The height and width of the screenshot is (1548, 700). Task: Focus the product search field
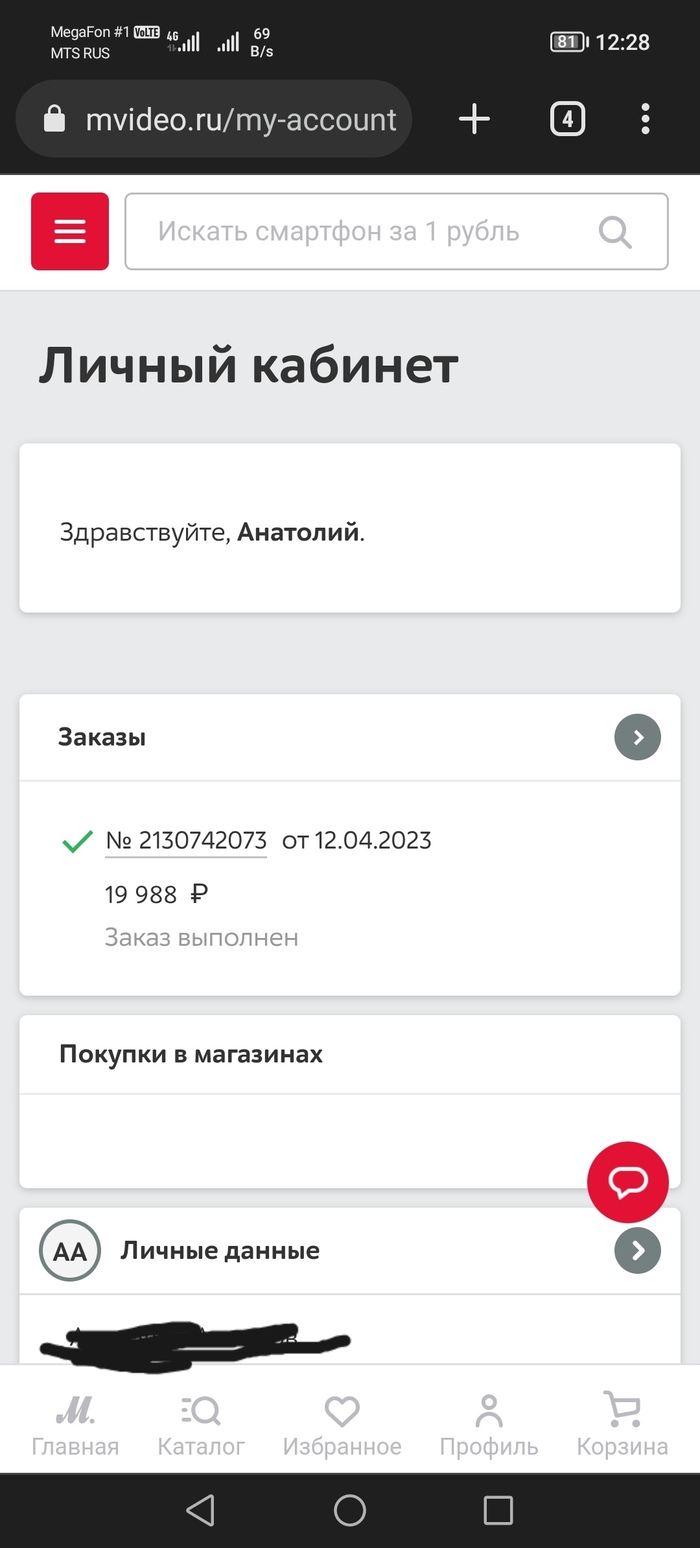point(396,231)
